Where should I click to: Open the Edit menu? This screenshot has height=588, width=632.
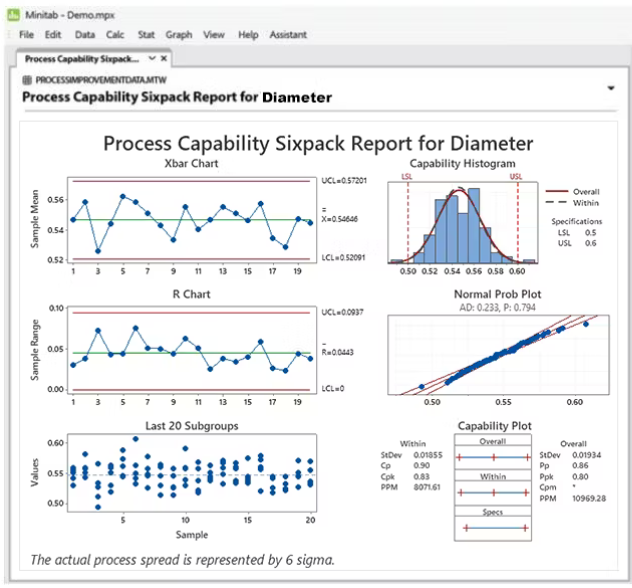54,35
